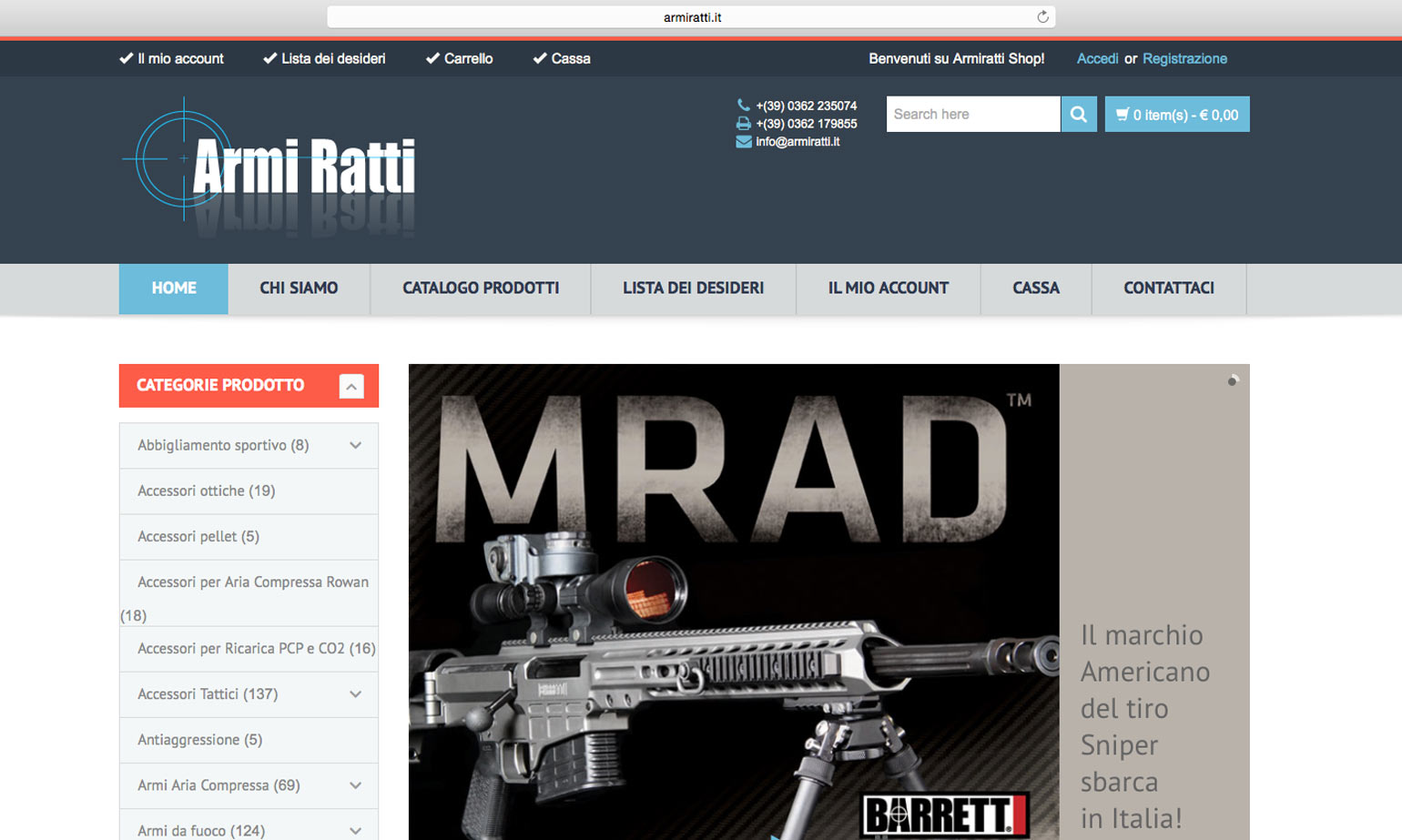Go to the Chi Siamo page
This screenshot has width=1402, height=840.
coord(299,288)
